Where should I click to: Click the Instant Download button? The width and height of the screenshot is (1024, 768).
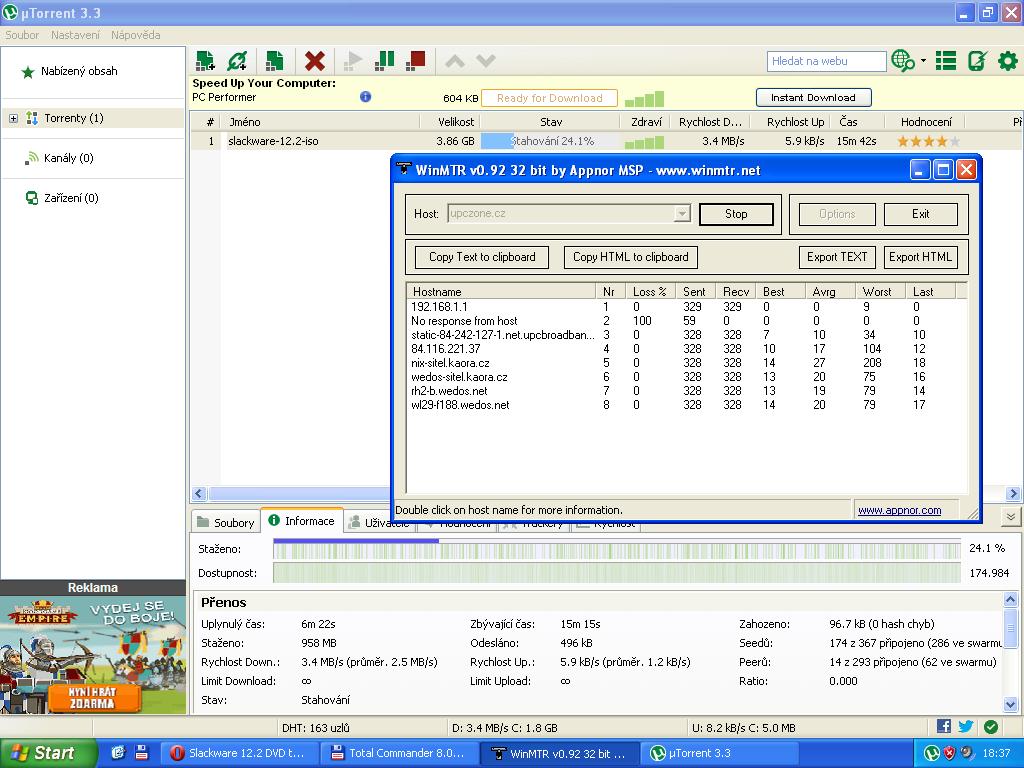tap(813, 97)
